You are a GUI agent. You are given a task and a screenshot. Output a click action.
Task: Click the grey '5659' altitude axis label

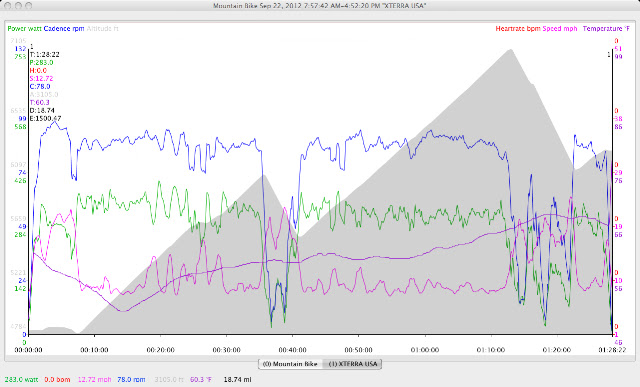pyautogui.click(x=18, y=218)
